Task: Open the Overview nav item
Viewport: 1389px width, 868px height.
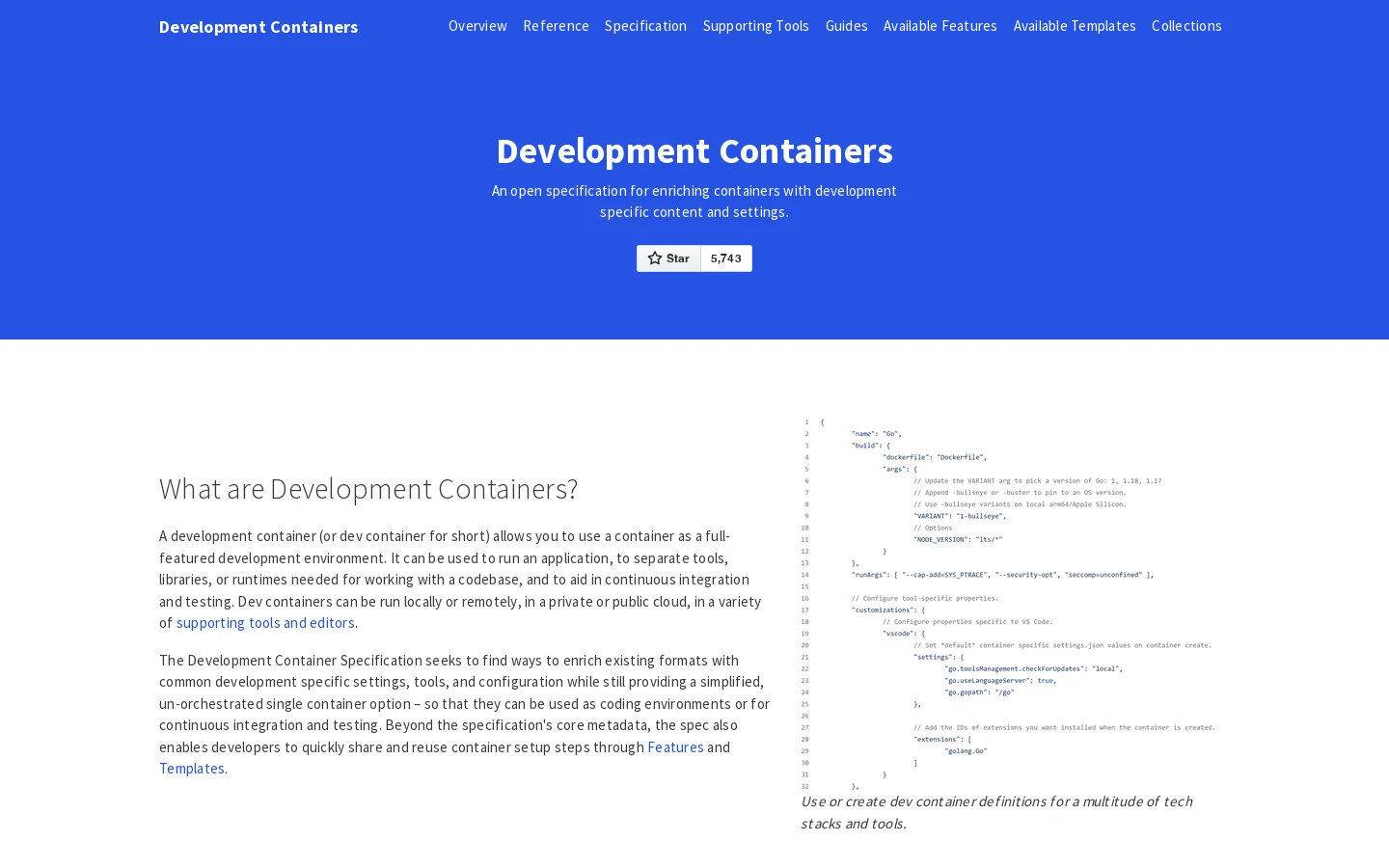Action: (x=477, y=26)
